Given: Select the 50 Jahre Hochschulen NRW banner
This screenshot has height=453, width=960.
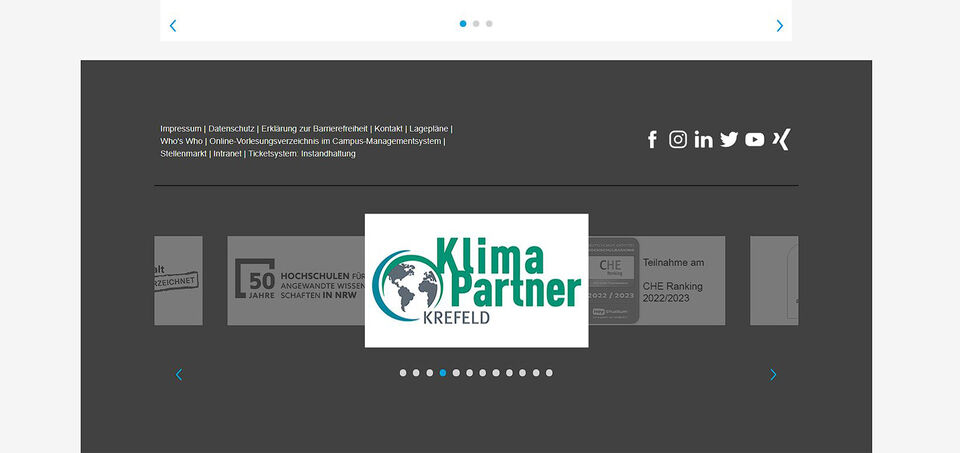Looking at the screenshot, I should pos(296,280).
